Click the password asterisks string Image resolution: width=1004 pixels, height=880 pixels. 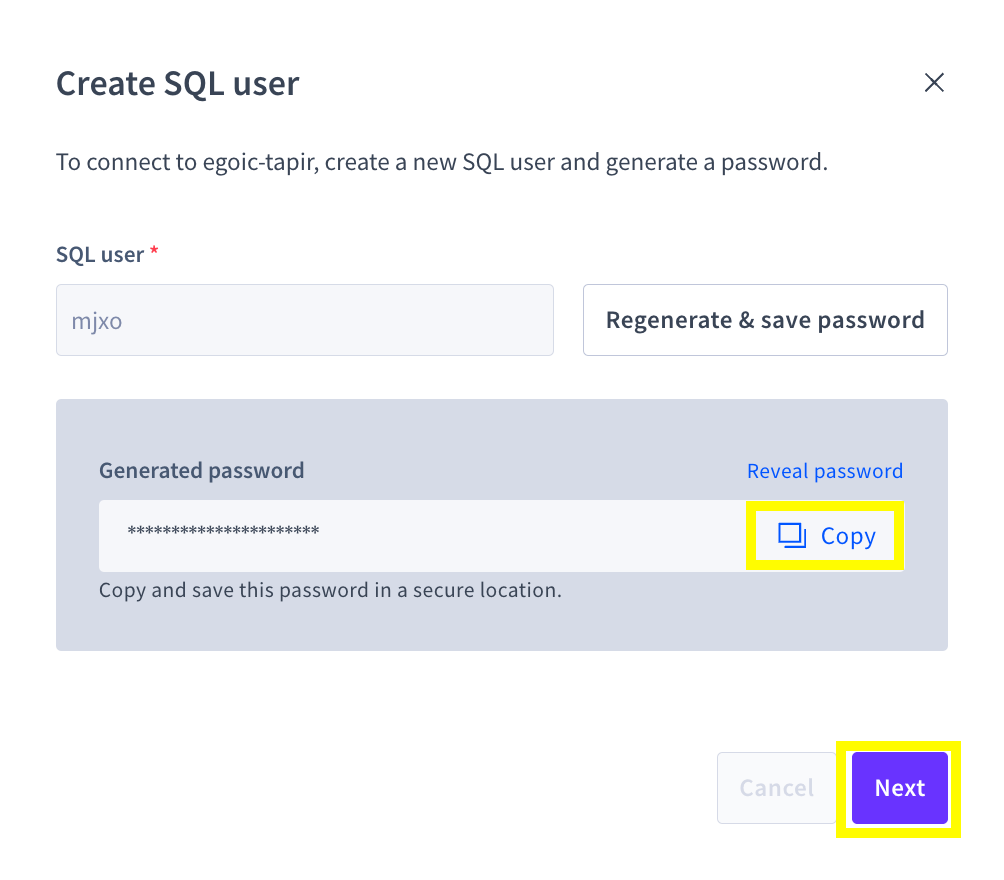[223, 530]
